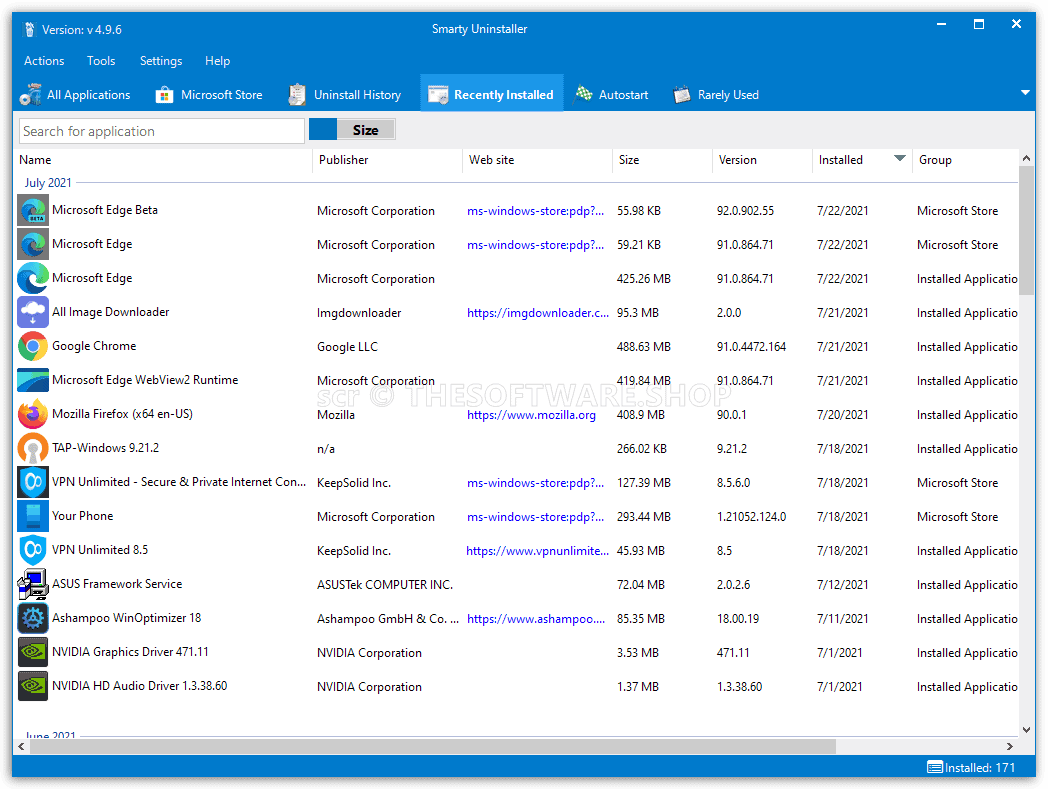Click the Microsoft Edge Beta app icon

[x=33, y=211]
